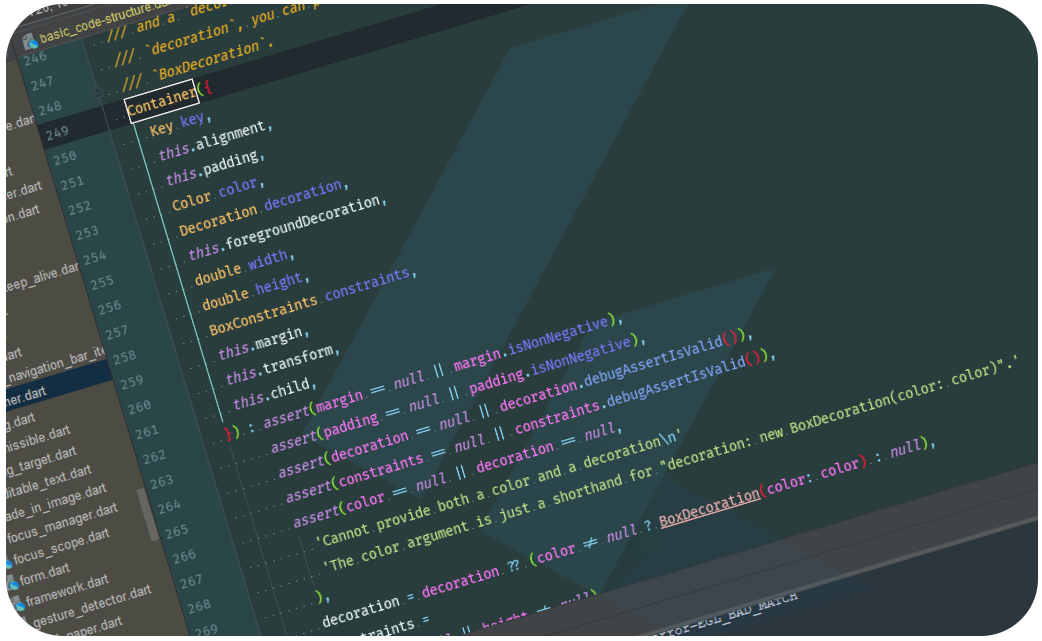1042x641 pixels.
Task: Open the fade_in_image.dart file entry
Action: [x=56, y=502]
